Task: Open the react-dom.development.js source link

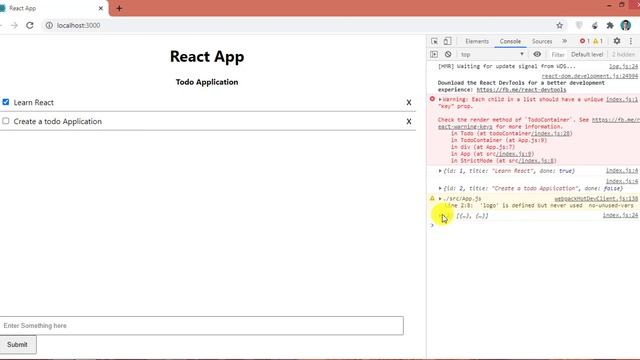Action: click(x=589, y=76)
